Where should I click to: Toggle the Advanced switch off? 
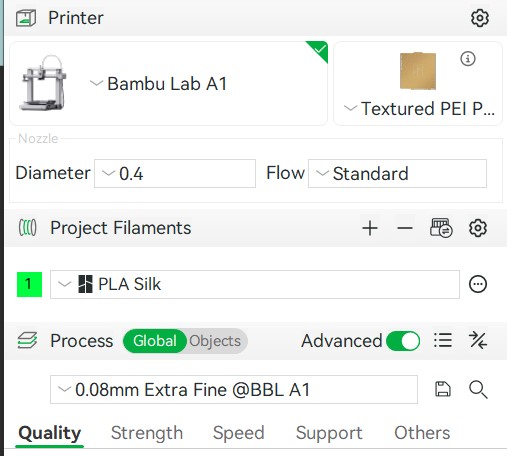tap(403, 341)
